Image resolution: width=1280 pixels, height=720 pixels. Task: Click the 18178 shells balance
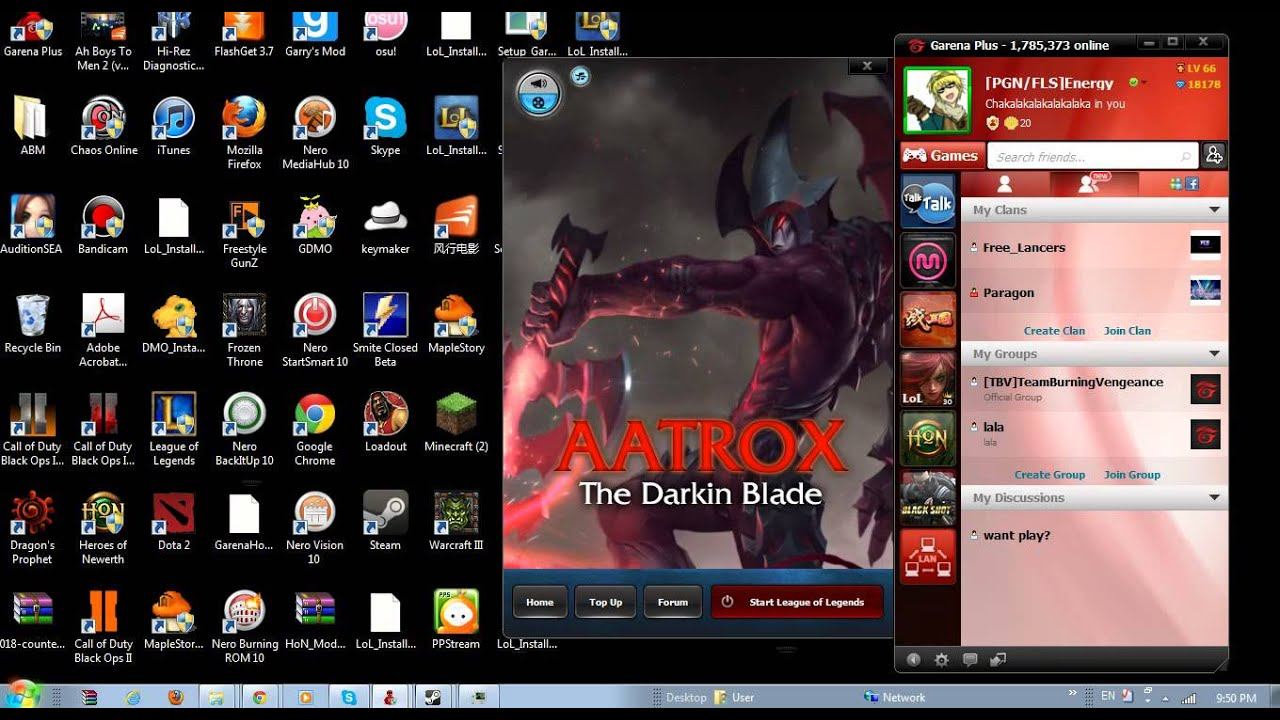(1197, 84)
